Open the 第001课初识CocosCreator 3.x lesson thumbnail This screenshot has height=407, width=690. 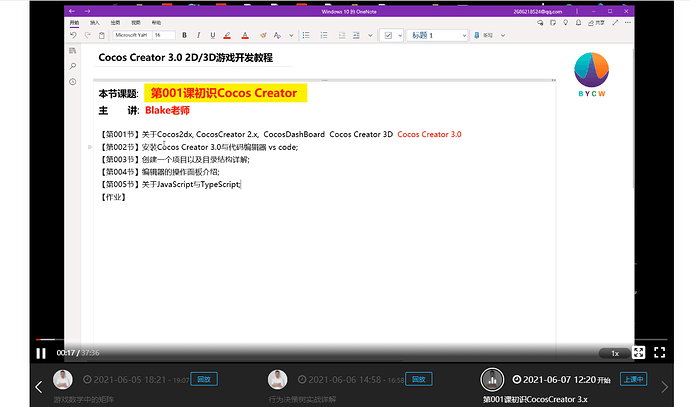pos(492,379)
